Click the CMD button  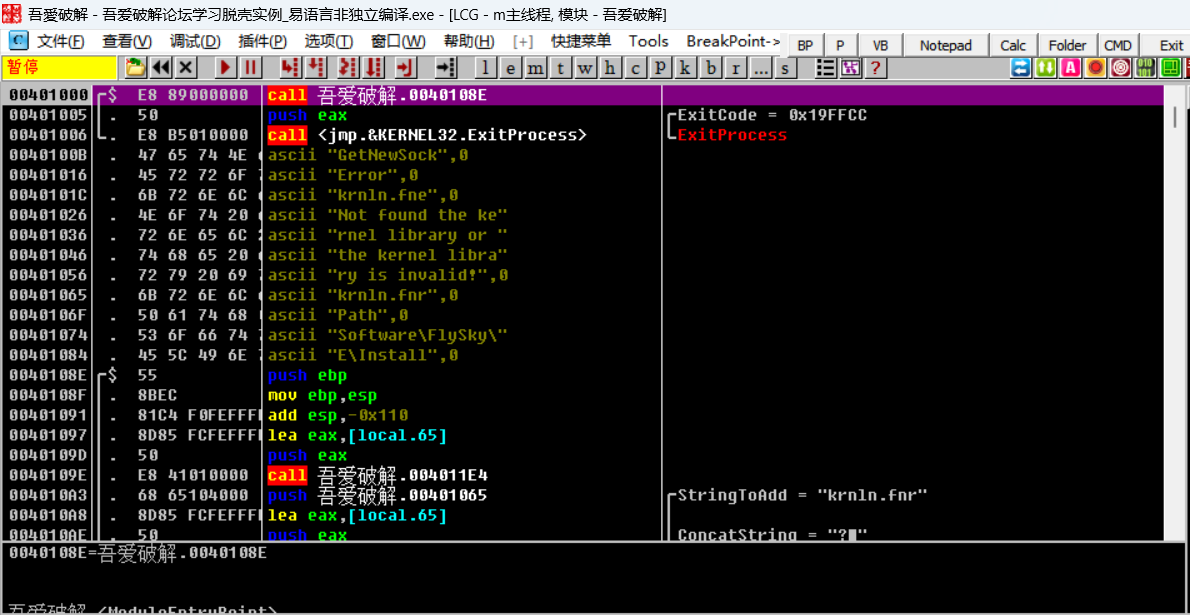click(x=1118, y=46)
